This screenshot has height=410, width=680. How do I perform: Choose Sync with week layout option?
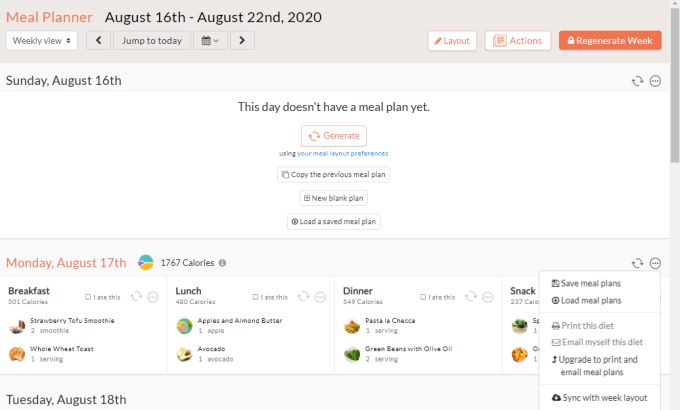599,398
